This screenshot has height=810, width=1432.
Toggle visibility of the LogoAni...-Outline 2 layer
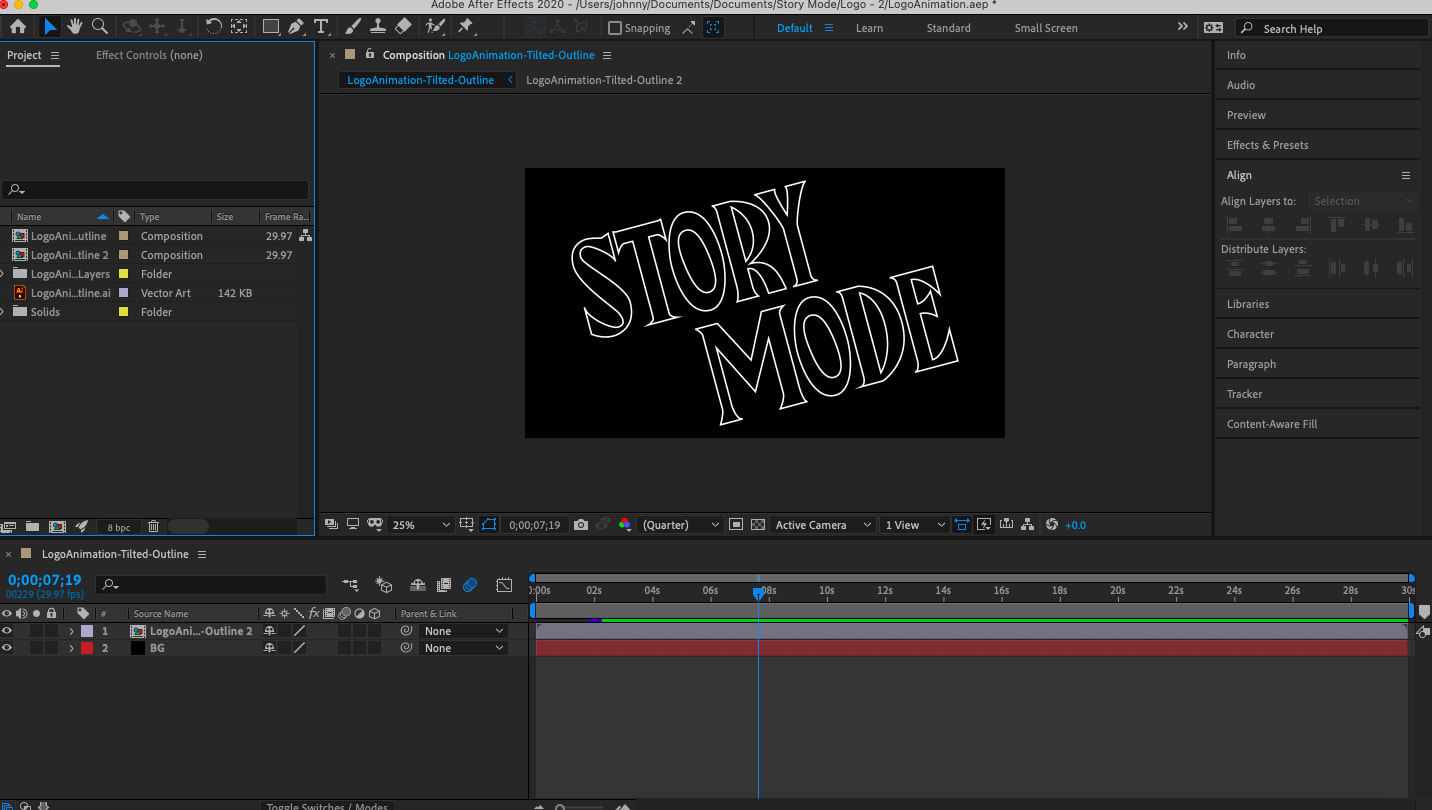(x=7, y=630)
